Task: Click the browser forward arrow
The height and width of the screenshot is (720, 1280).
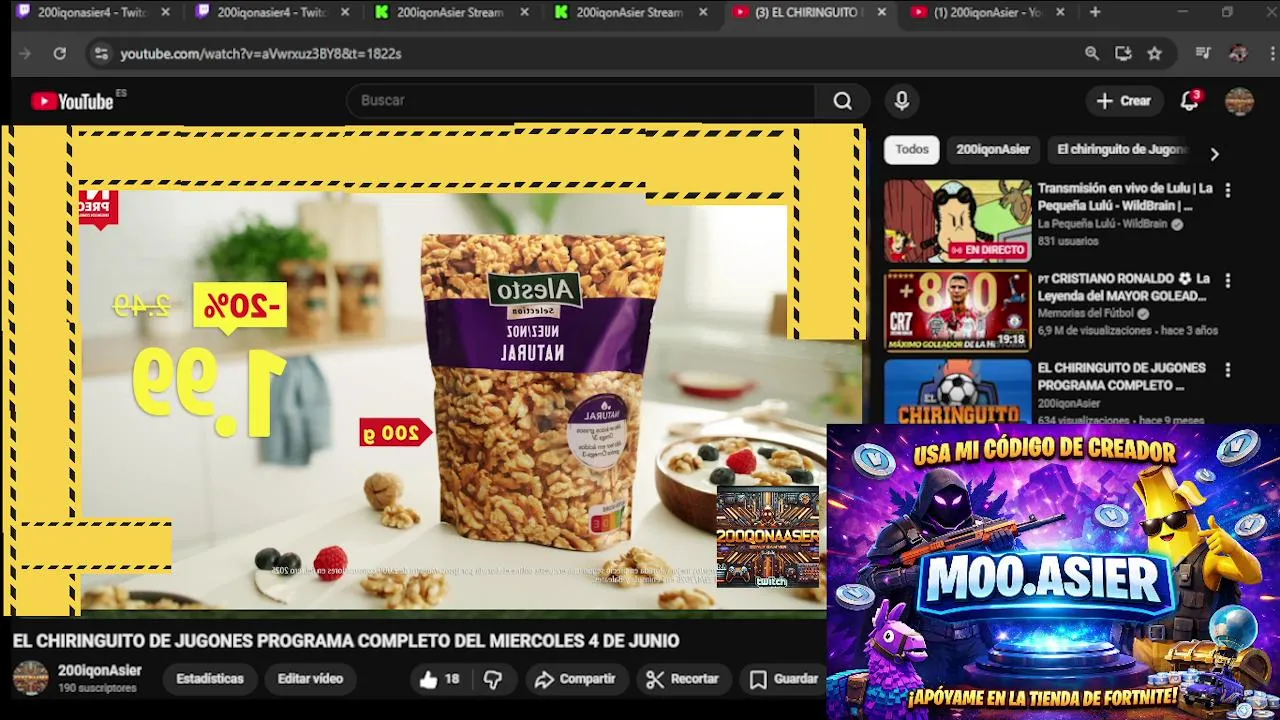Action: click(26, 54)
